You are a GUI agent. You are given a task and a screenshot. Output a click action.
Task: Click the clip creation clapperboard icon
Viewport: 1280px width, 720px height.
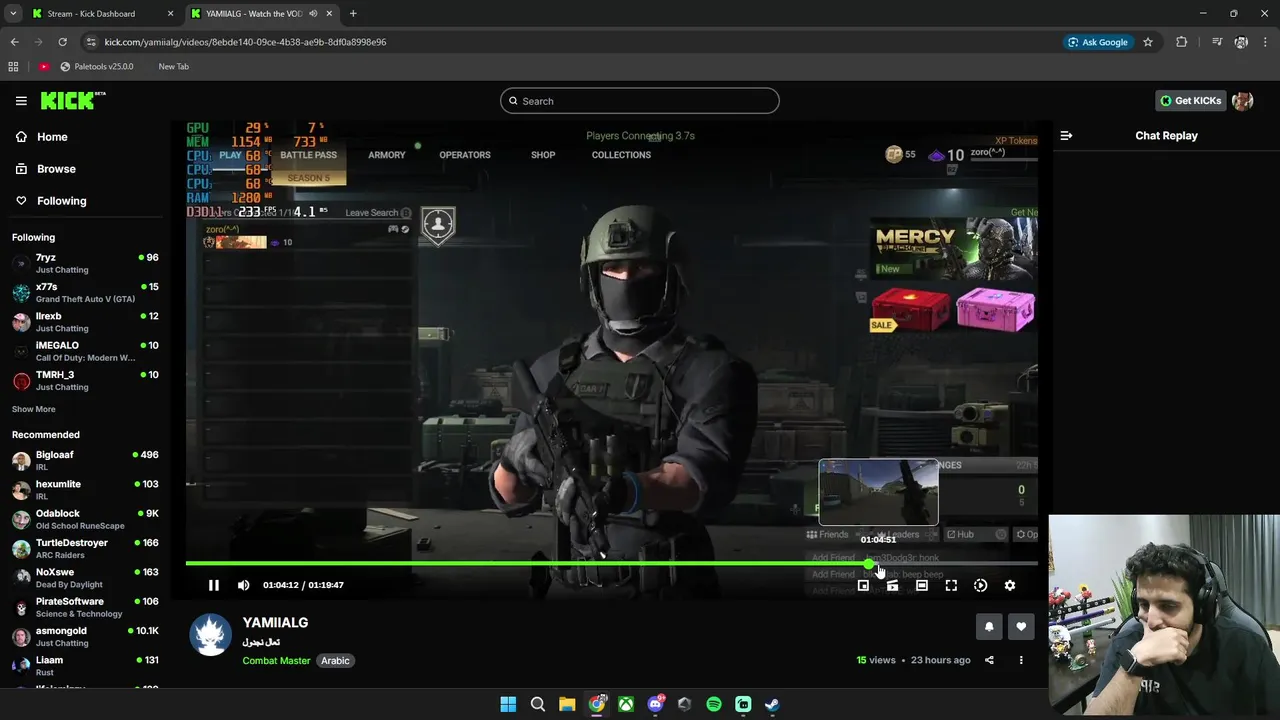(x=892, y=585)
